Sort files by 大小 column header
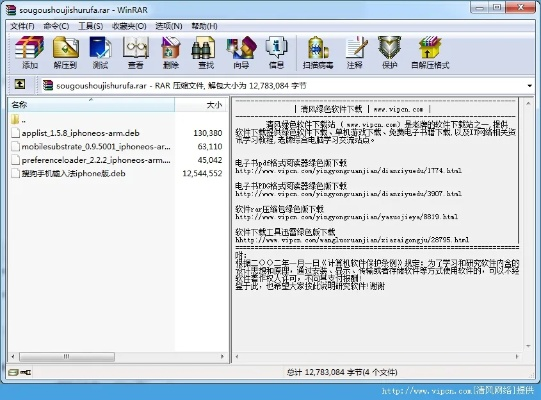Viewport: 541px width, 400px height. click(x=200, y=105)
